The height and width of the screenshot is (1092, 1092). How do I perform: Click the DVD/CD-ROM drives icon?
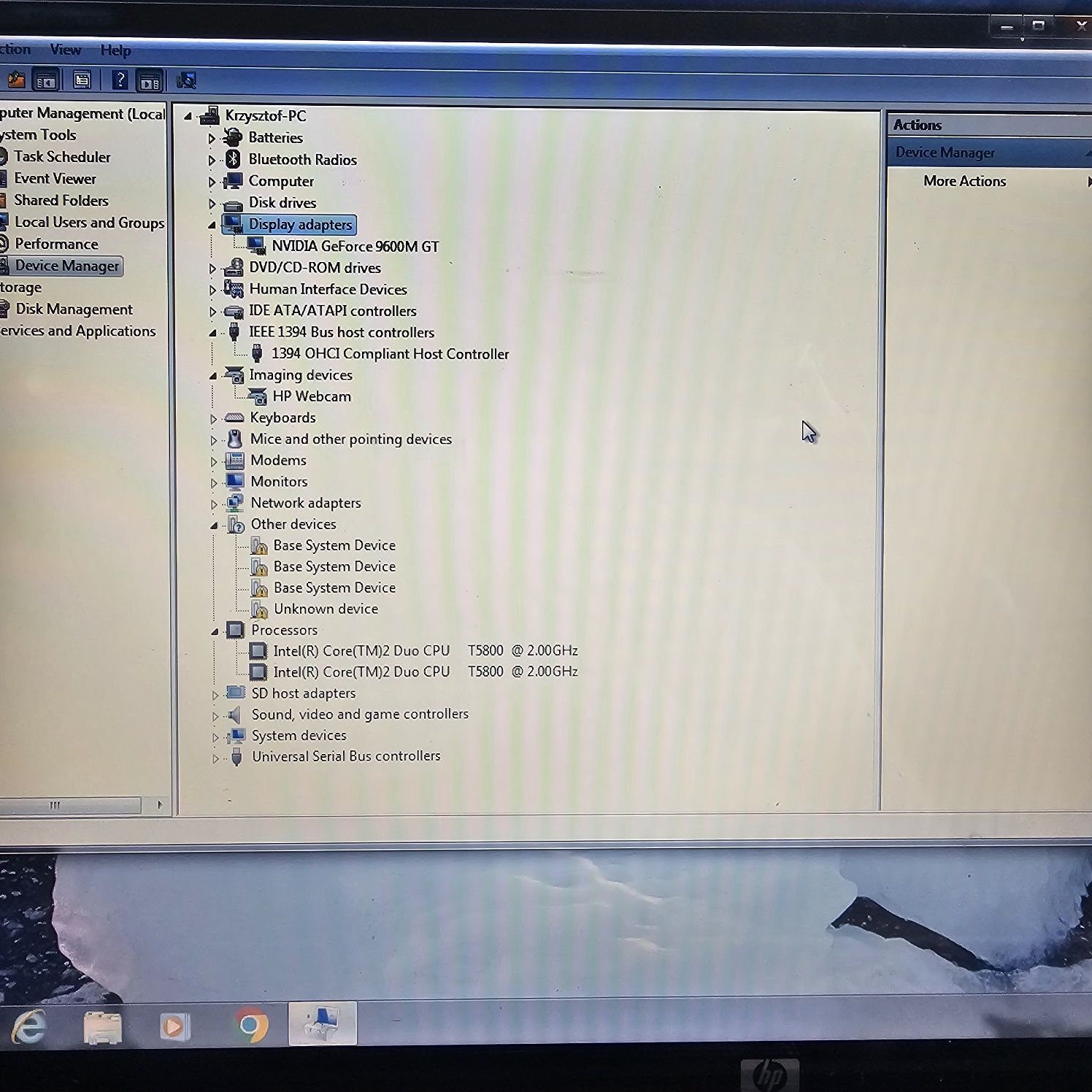tap(234, 268)
